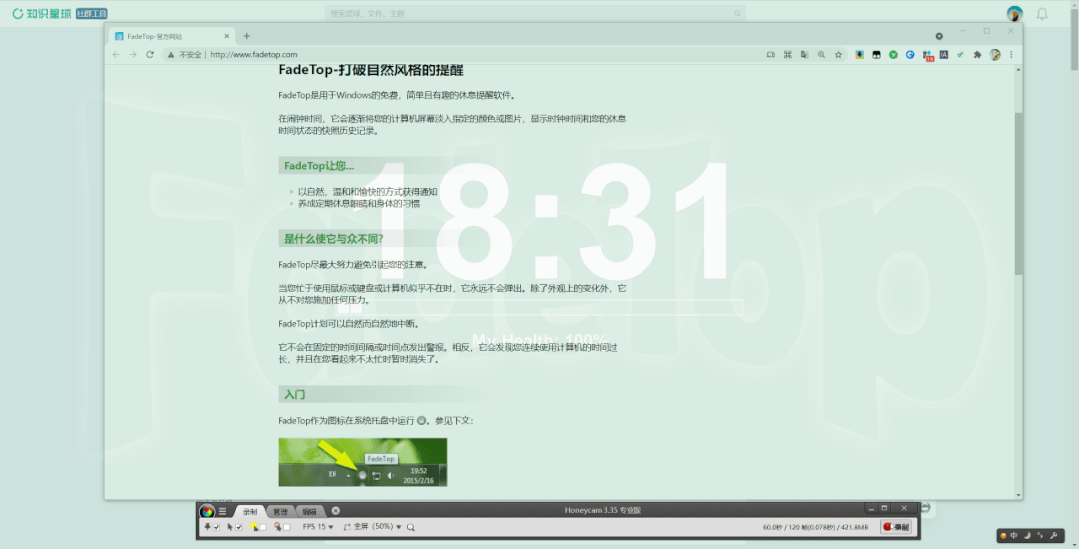Click the round X button beside Honeycam tabs

[336, 510]
